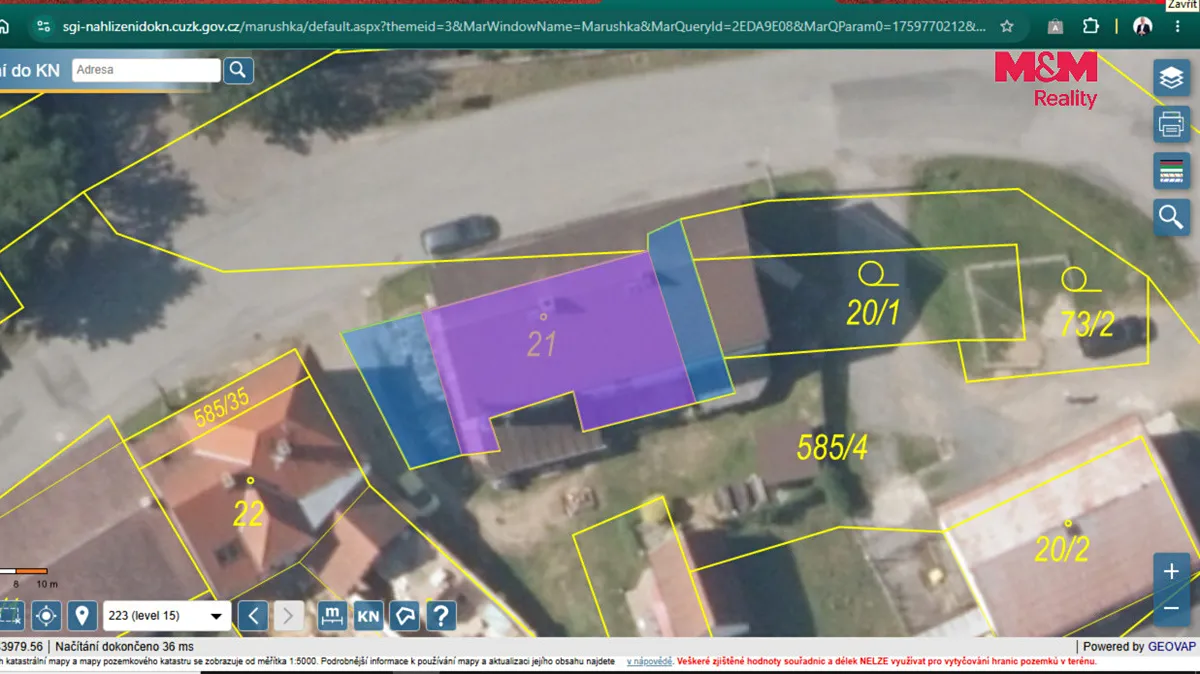Open the Chrome profile avatar
Image resolution: width=1200 pixels, height=674 pixels.
point(1142,26)
